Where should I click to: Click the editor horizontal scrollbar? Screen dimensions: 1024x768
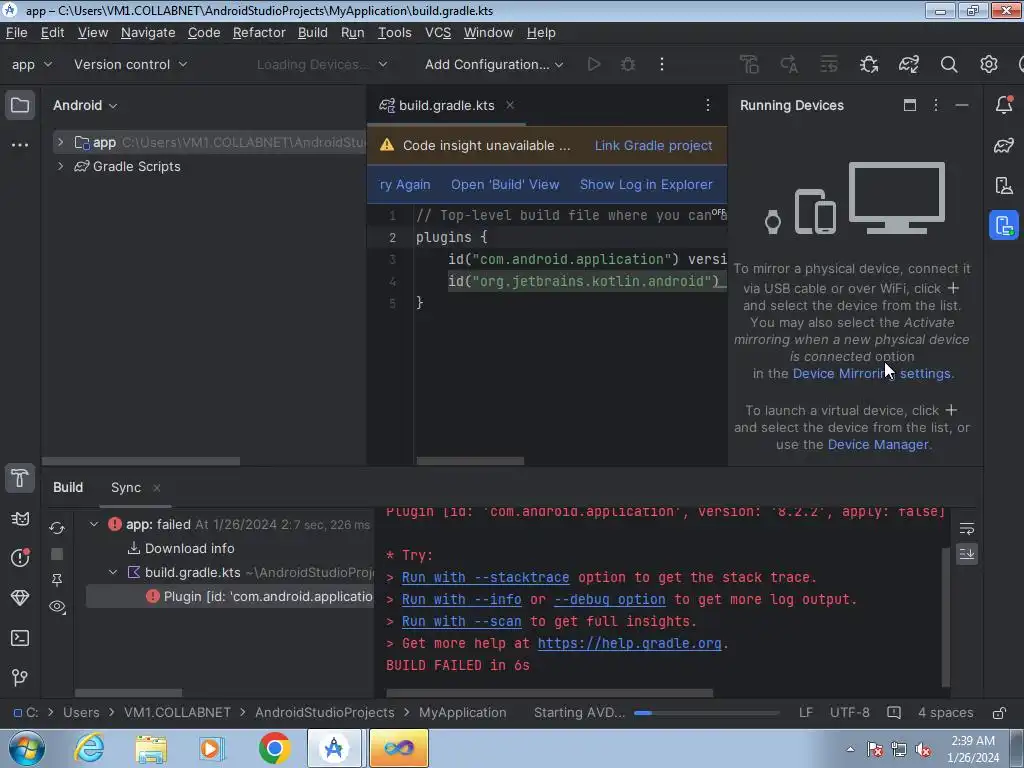[x=470, y=461]
